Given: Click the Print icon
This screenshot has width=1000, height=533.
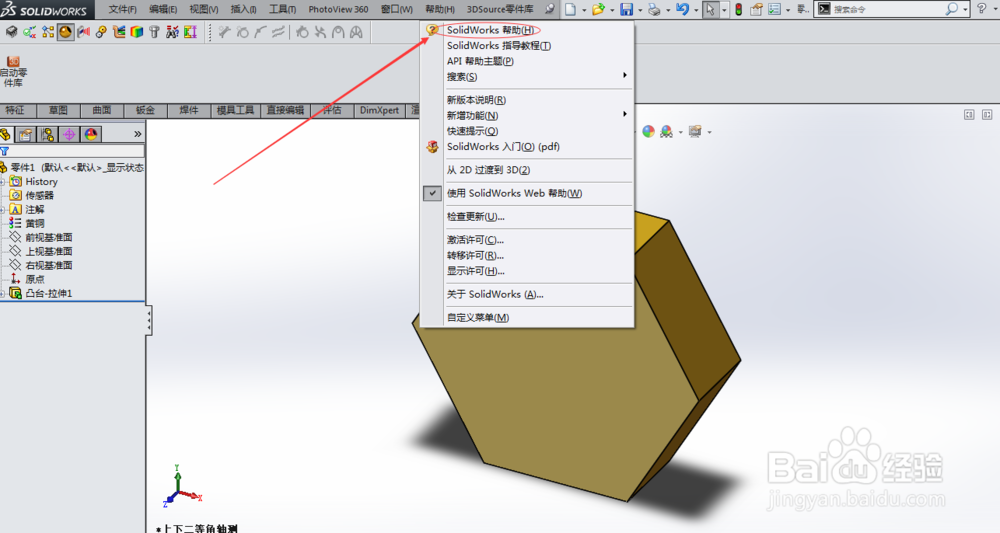Looking at the screenshot, I should point(654,9).
